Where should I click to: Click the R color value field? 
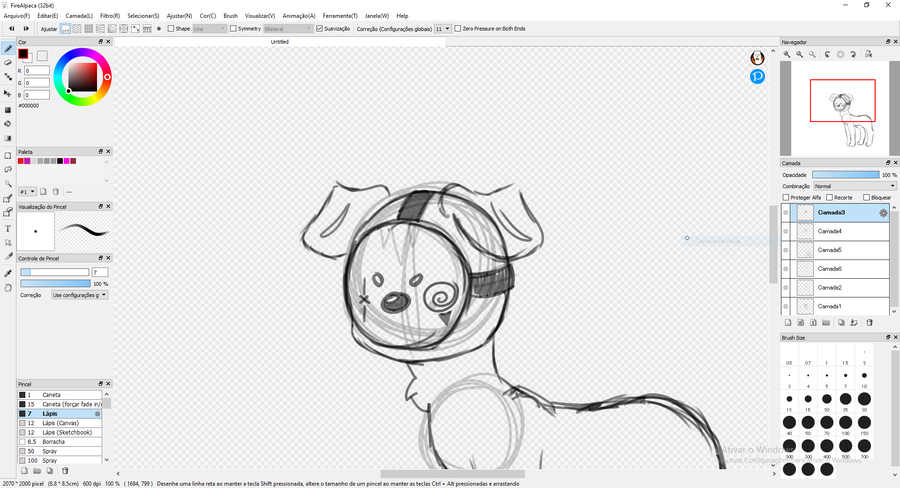[x=37, y=71]
